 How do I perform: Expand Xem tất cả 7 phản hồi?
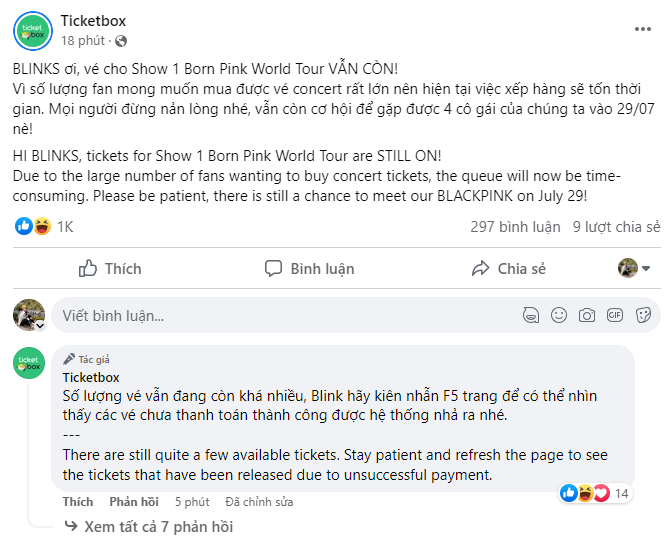coord(158,527)
